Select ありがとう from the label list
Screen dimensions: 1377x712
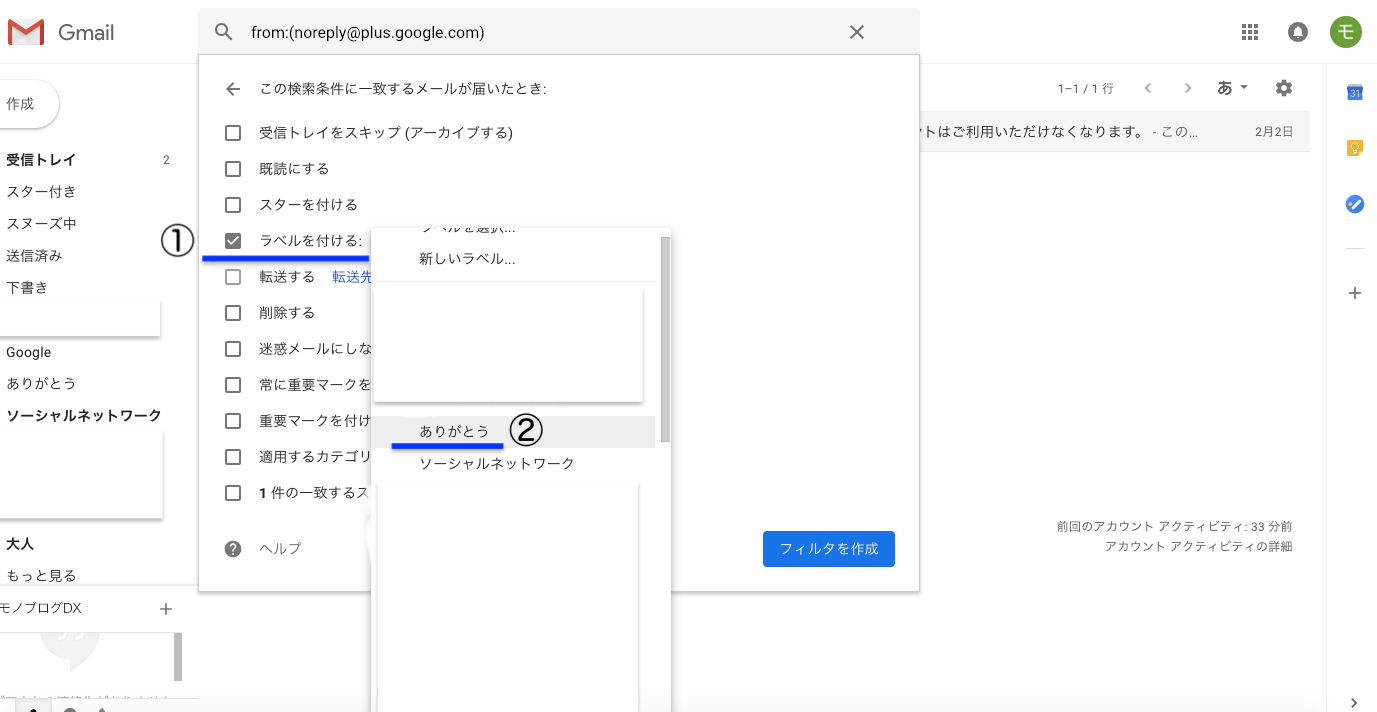[454, 431]
